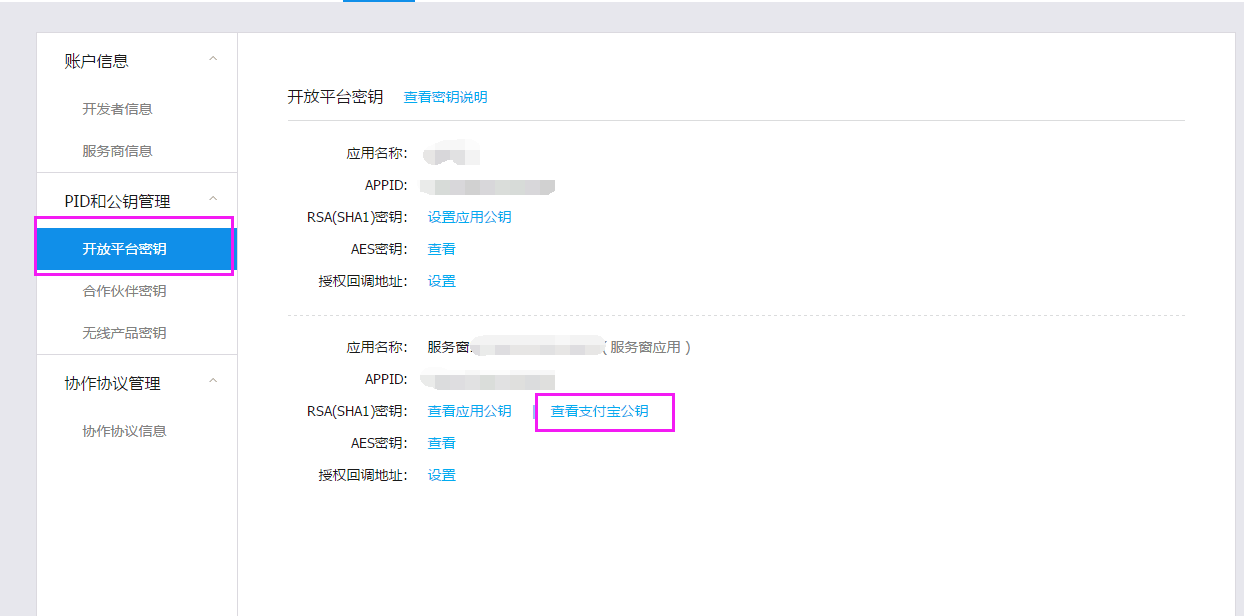This screenshot has height=616, width=1244.
Task: Click the PID和公钥管理 section header
Action: coord(117,201)
